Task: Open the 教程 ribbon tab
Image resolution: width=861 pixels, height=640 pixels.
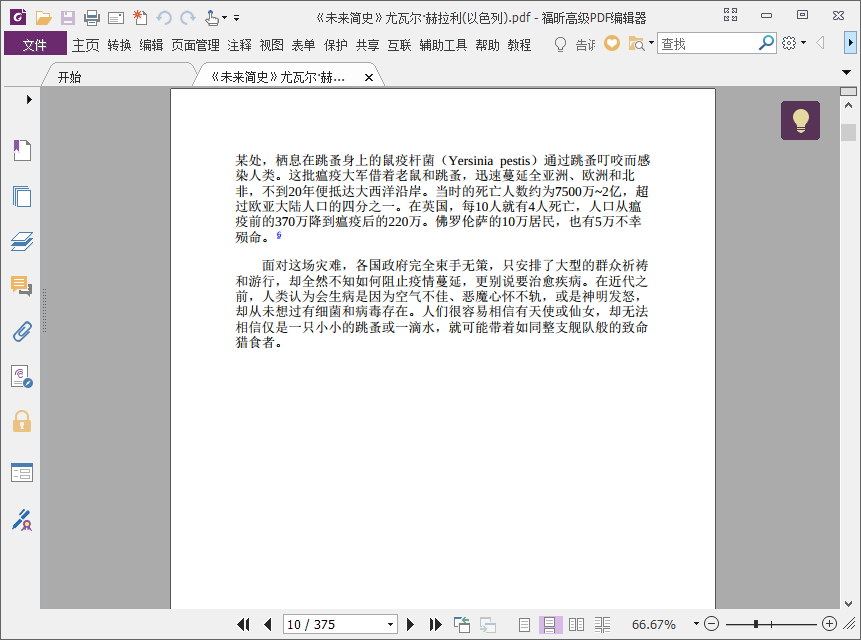Action: pyautogui.click(x=519, y=44)
